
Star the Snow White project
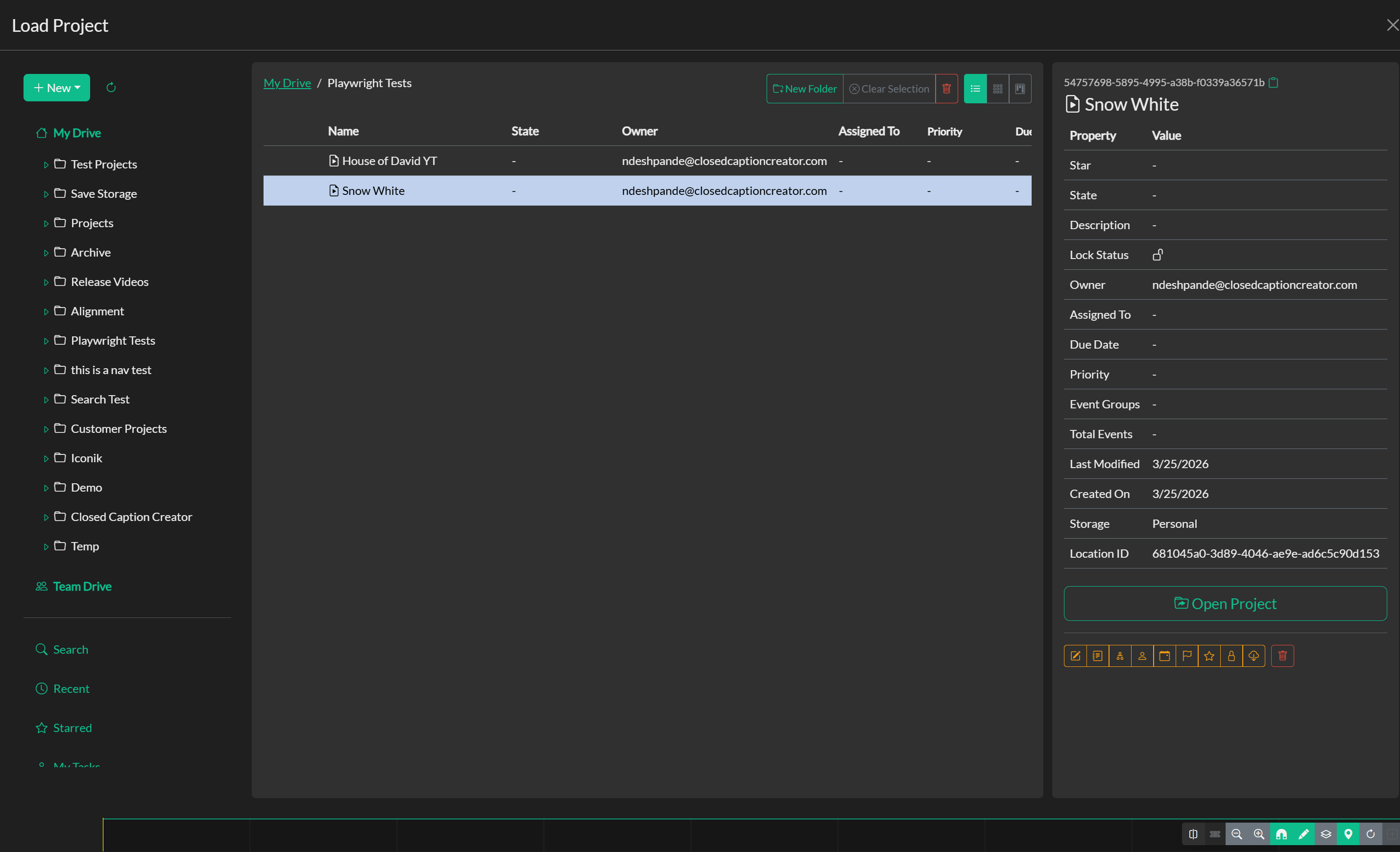1209,656
